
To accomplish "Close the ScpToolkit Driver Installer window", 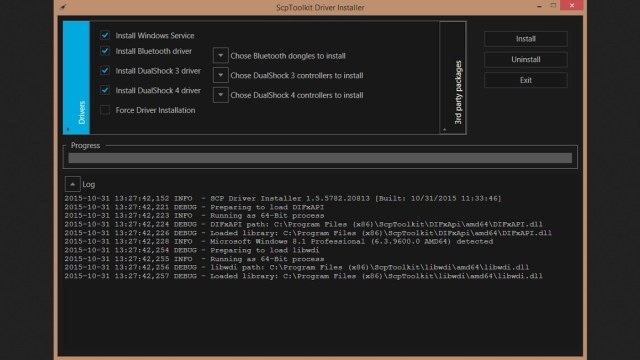I will click(x=572, y=5).
